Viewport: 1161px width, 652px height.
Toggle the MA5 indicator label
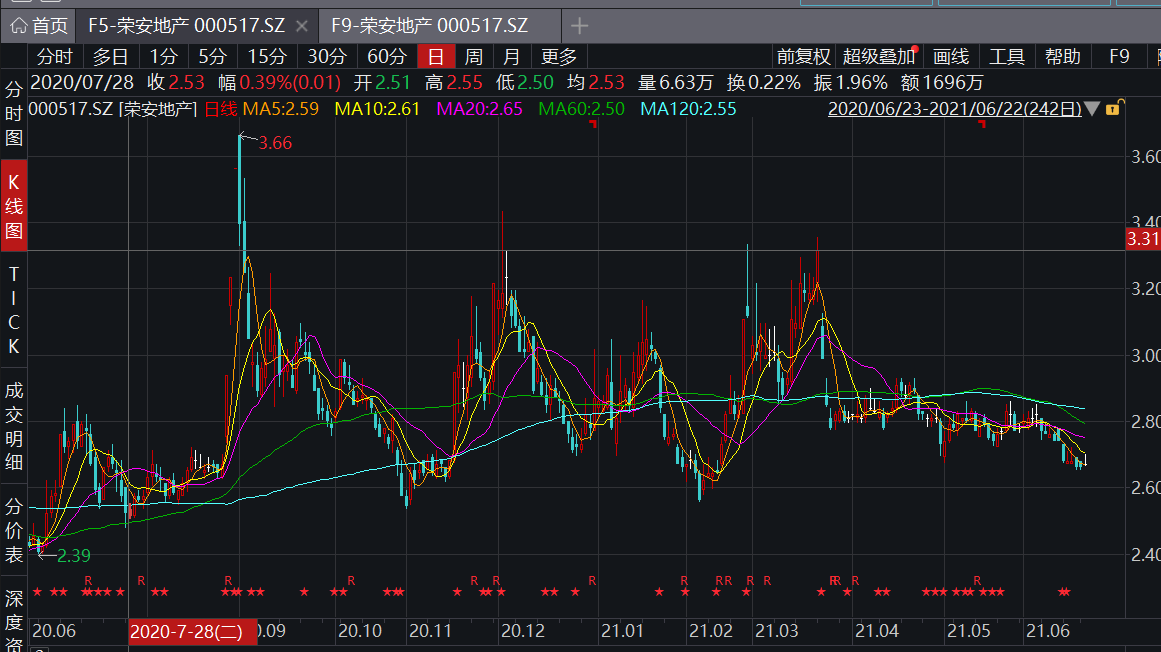tap(265, 109)
